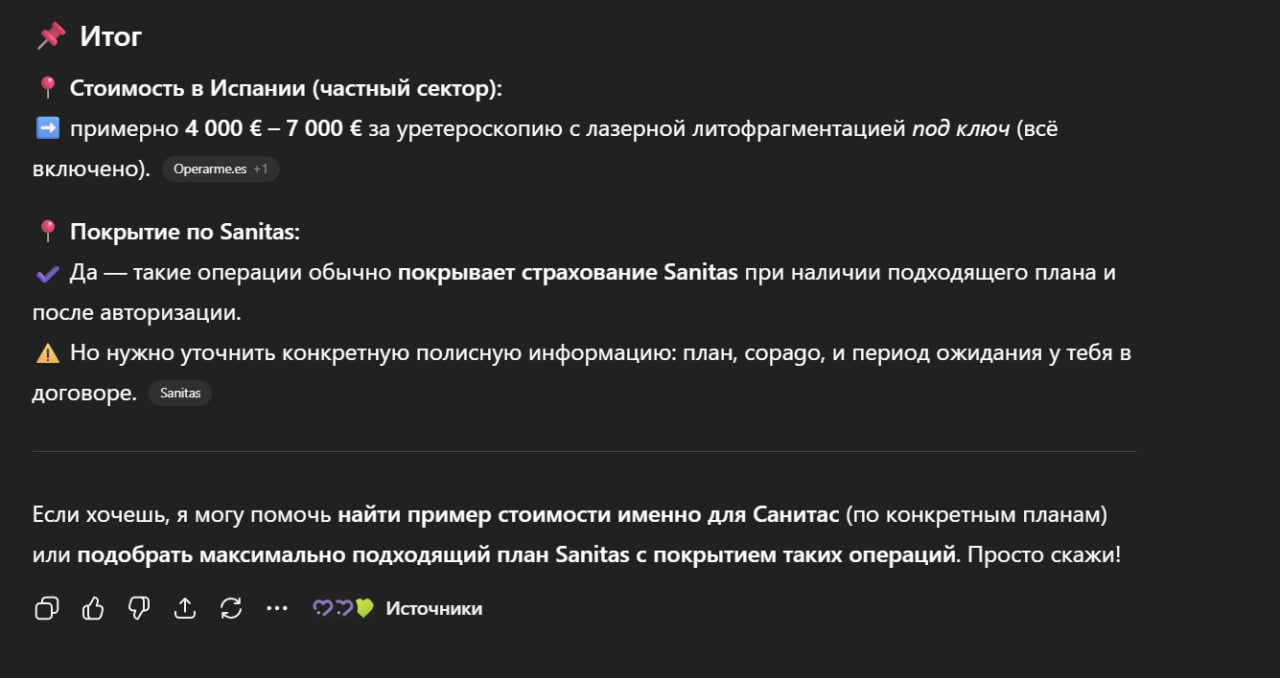Open the Operarme.es citation chip

click(x=210, y=169)
